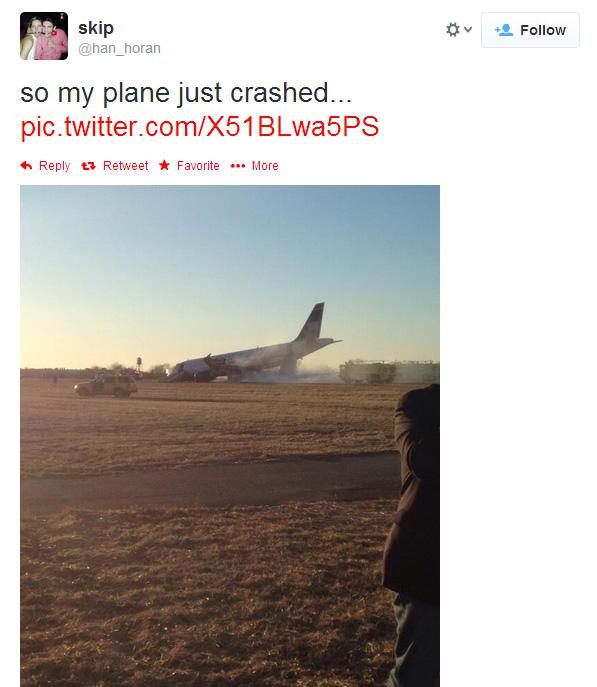
Task: Open skip's profile avatar picture
Action: tap(44, 36)
